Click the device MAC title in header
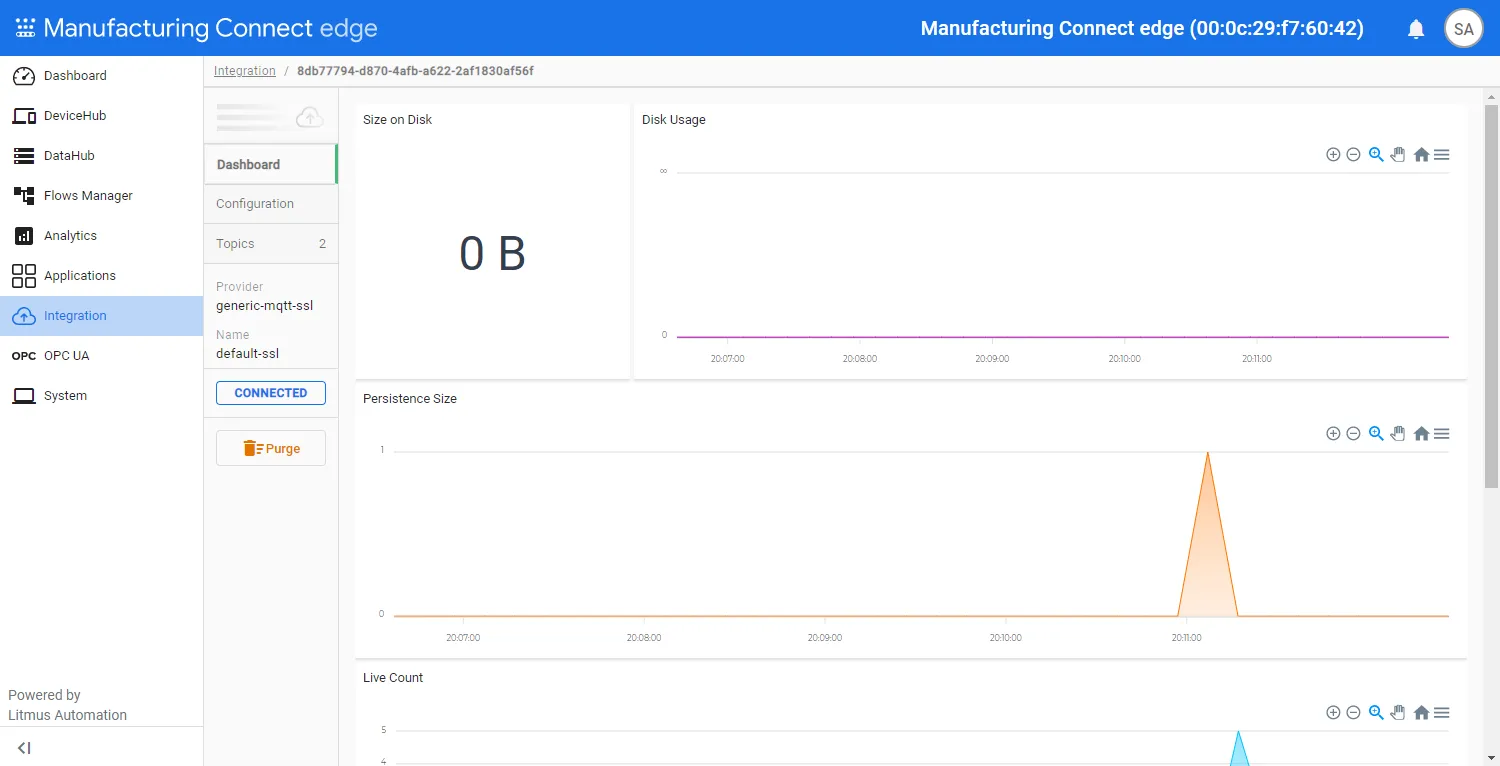1500x766 pixels. [x=1142, y=28]
